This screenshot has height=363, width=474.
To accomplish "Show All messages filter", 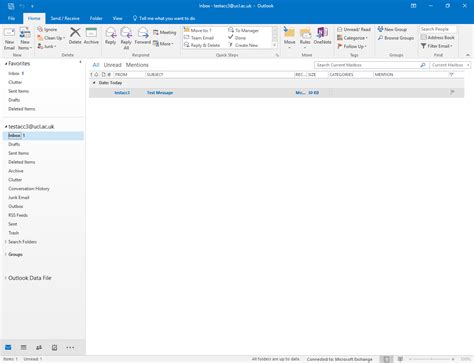I will coord(96,65).
